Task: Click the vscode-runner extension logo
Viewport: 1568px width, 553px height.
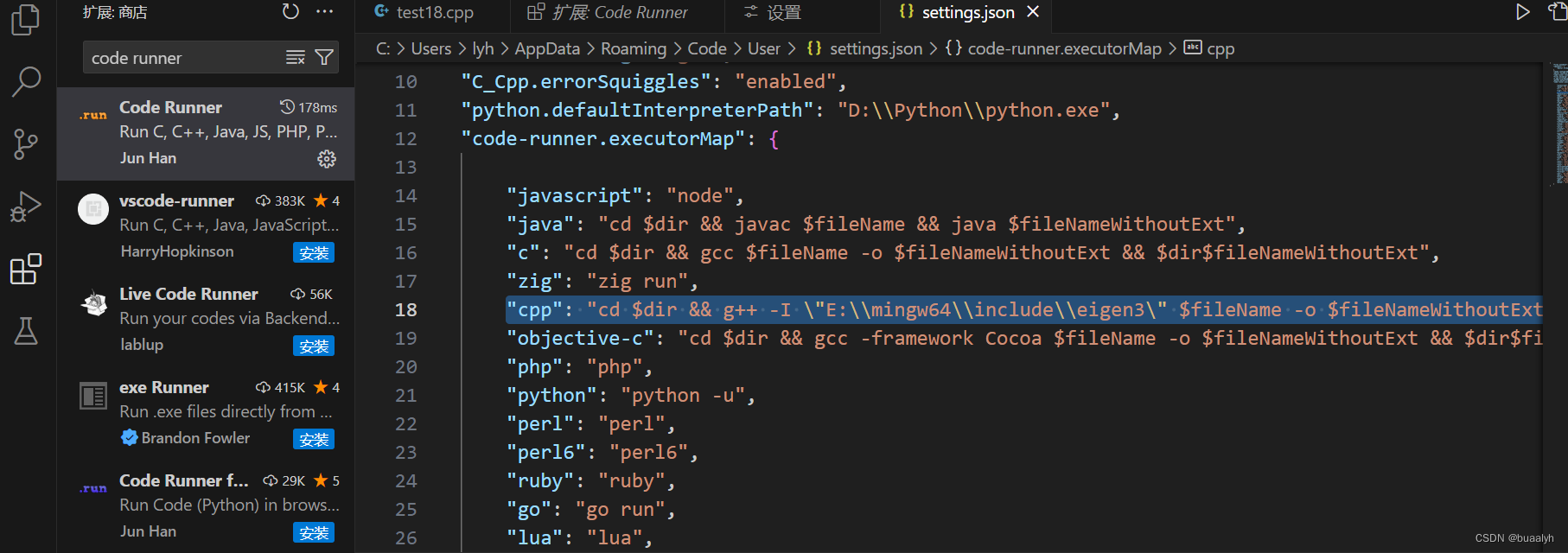Action: point(93,209)
